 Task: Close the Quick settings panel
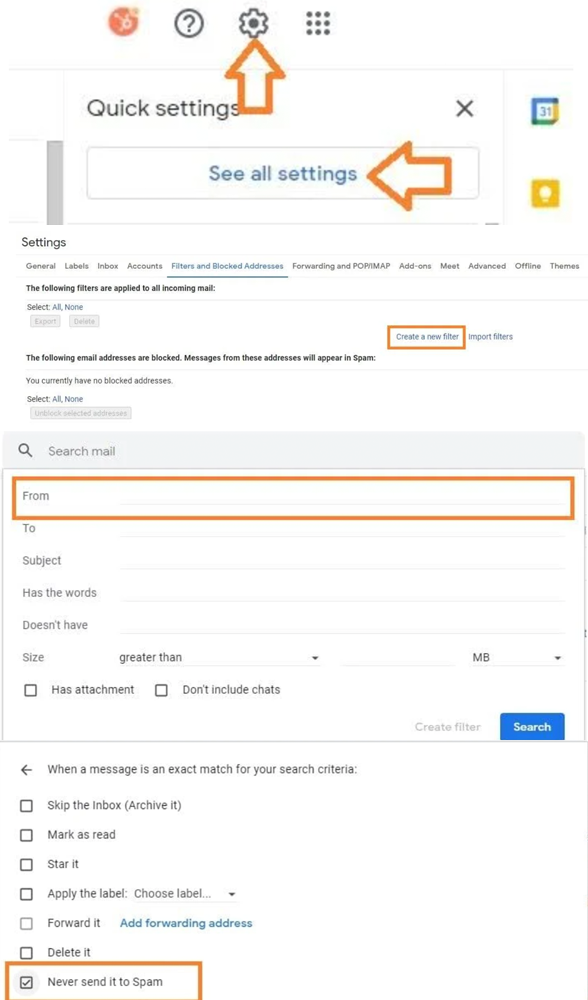click(x=465, y=109)
